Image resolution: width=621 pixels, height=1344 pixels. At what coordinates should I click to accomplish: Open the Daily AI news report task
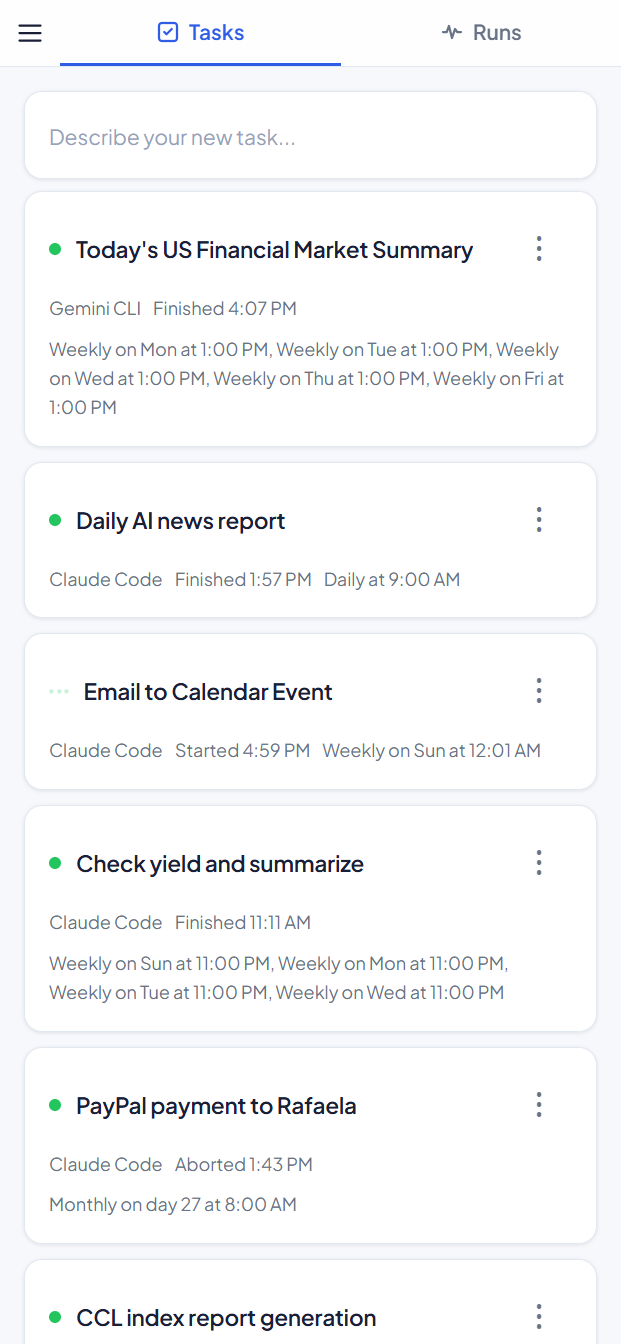tap(180, 519)
